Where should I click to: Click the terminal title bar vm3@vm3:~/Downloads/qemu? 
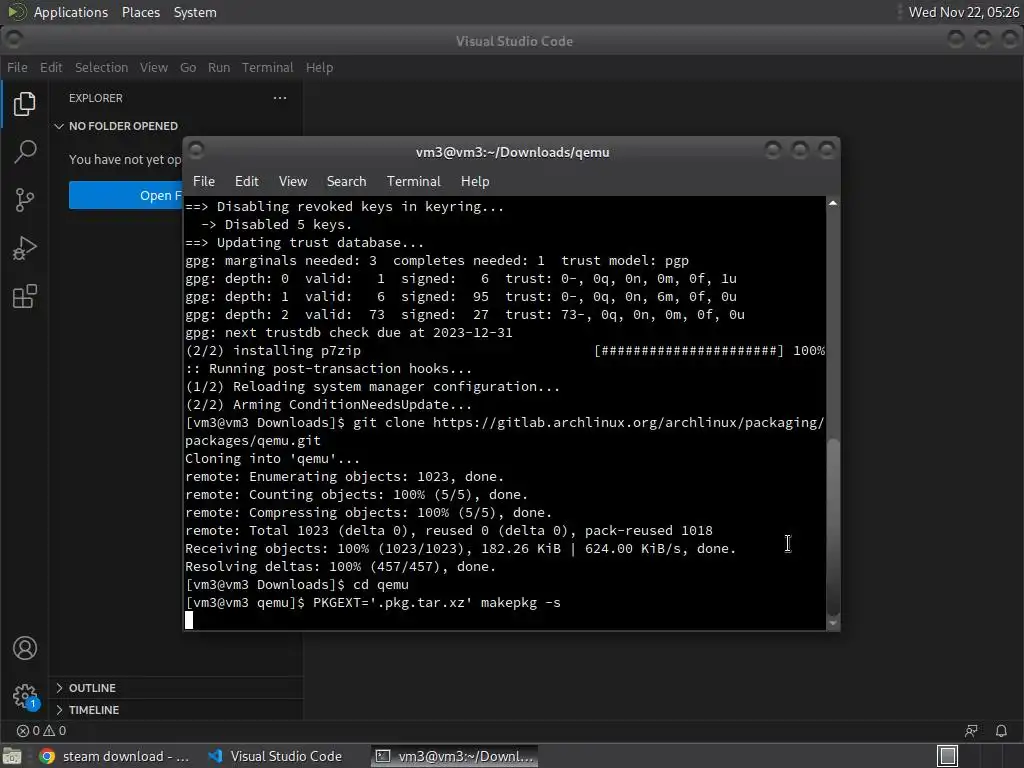[x=513, y=152]
